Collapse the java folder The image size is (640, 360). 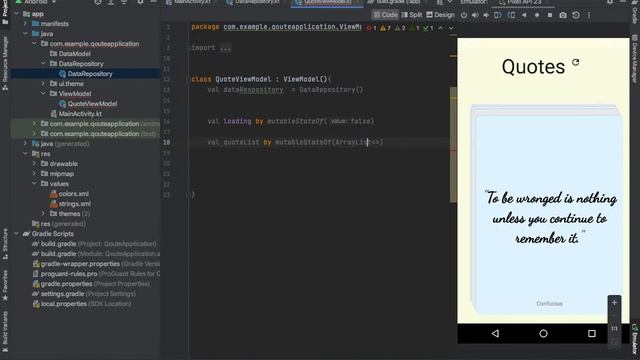coord(25,34)
